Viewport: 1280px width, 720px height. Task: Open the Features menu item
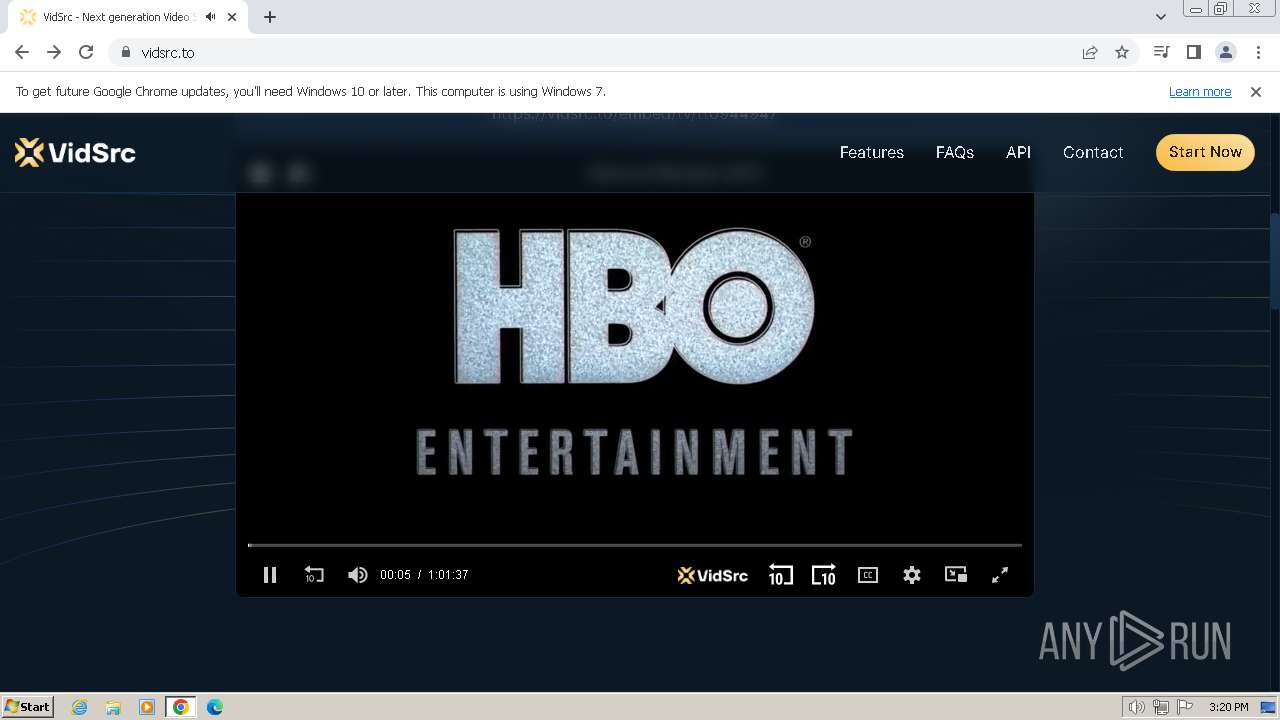(x=871, y=152)
